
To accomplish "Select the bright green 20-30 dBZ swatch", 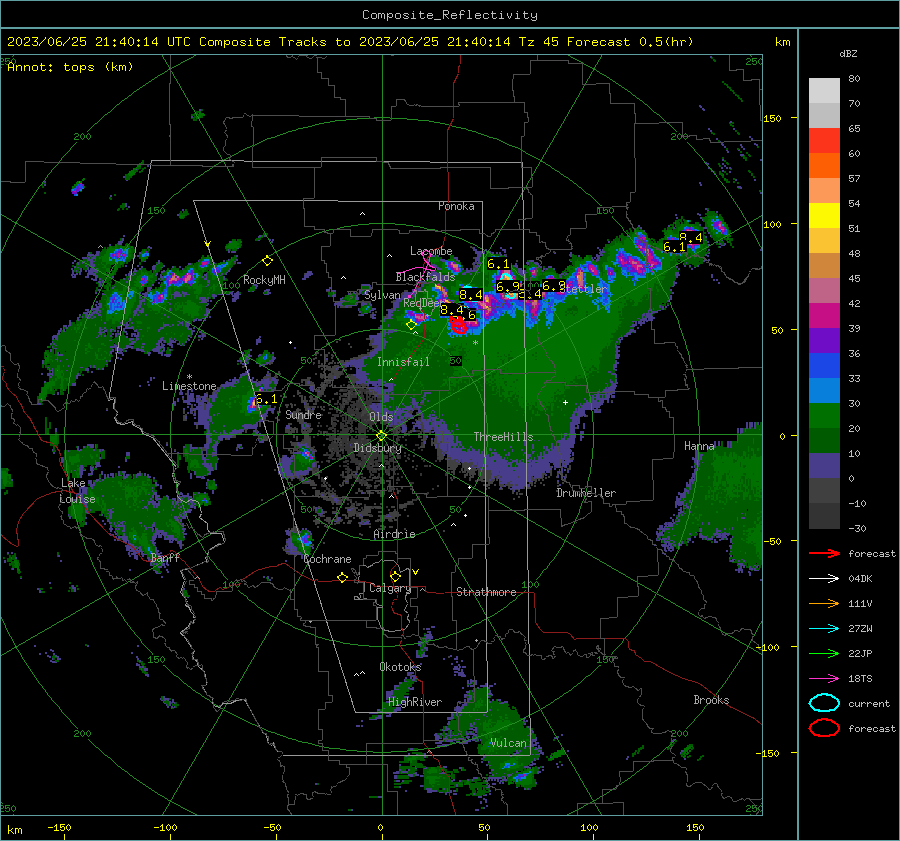I will [x=824, y=416].
